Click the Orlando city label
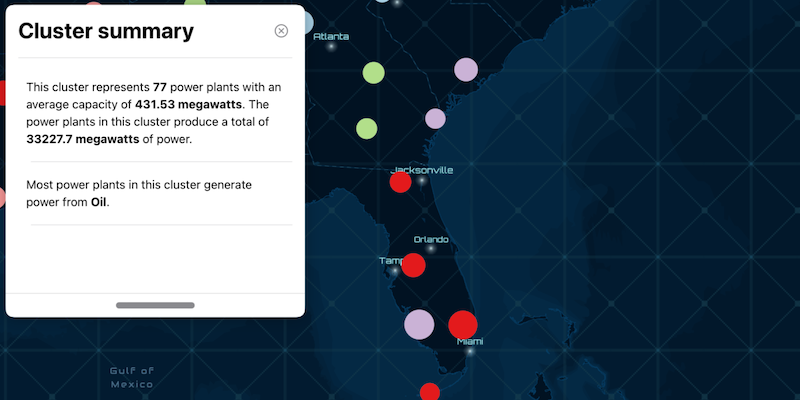The height and width of the screenshot is (400, 800). (431, 240)
